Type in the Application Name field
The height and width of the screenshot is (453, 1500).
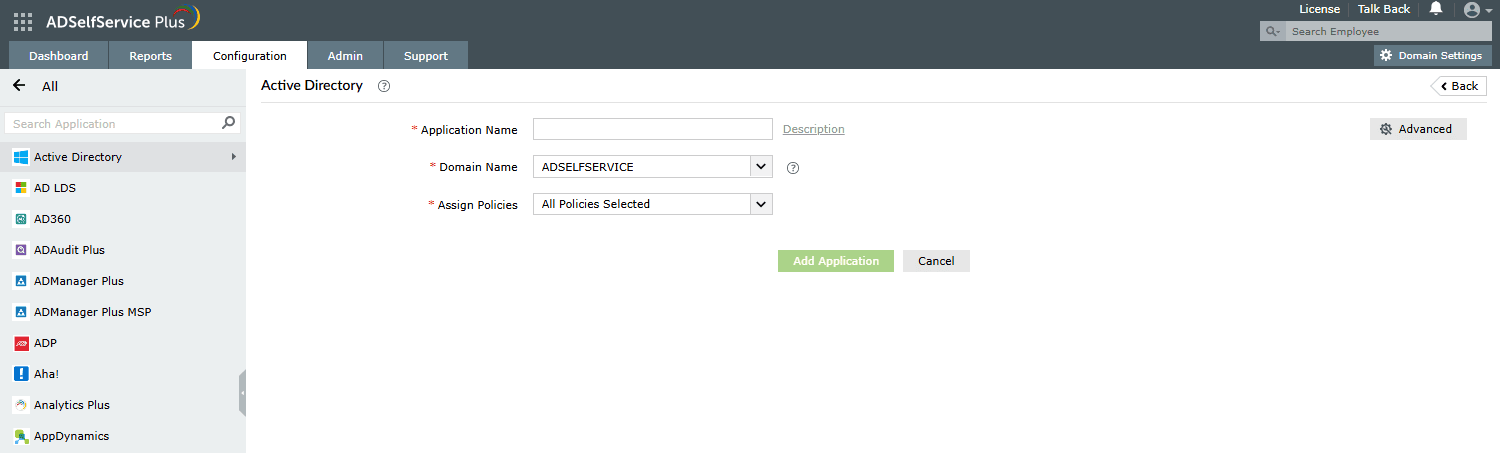pyautogui.click(x=652, y=129)
